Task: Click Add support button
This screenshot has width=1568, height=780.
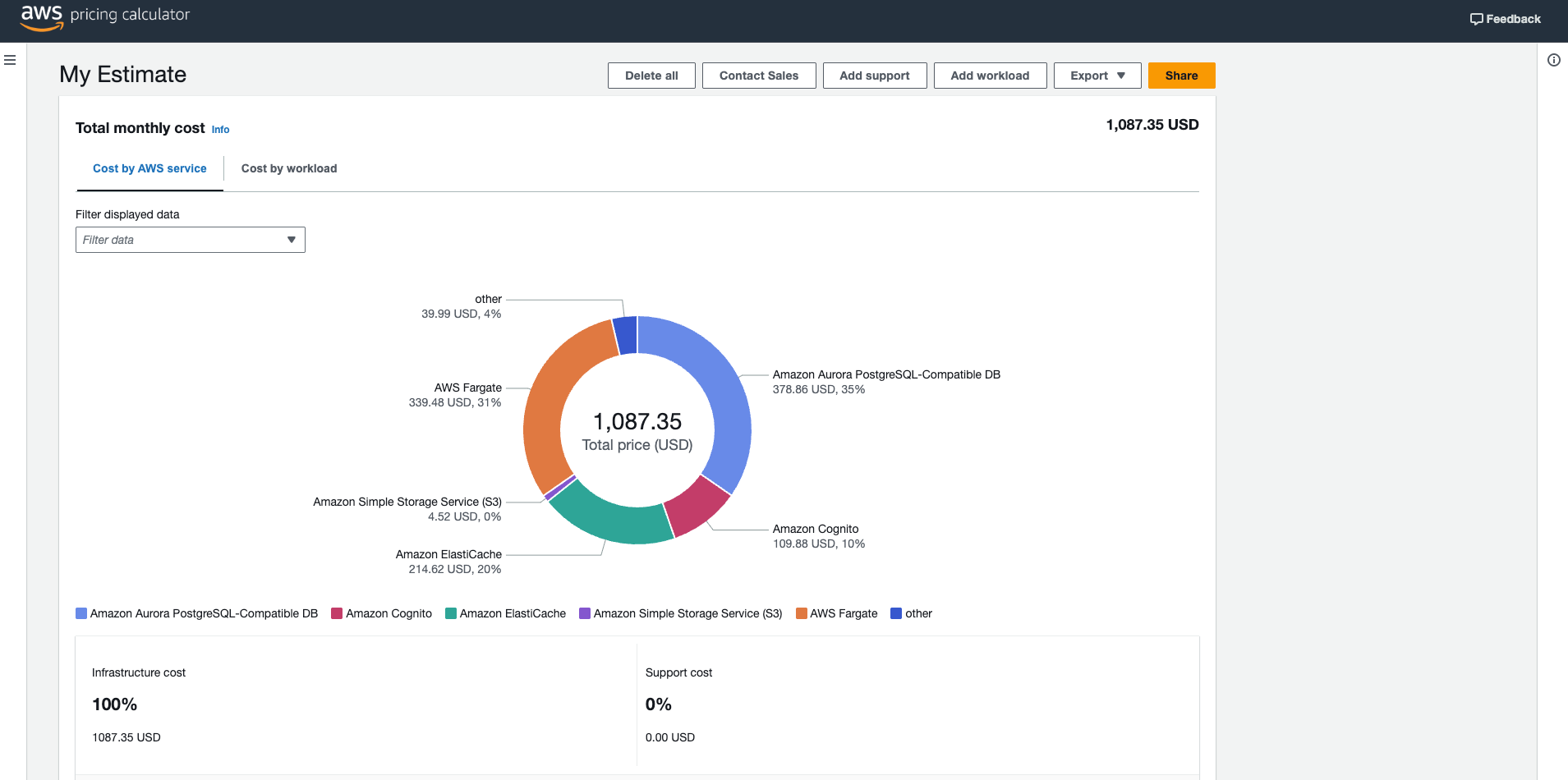Action: [875, 76]
